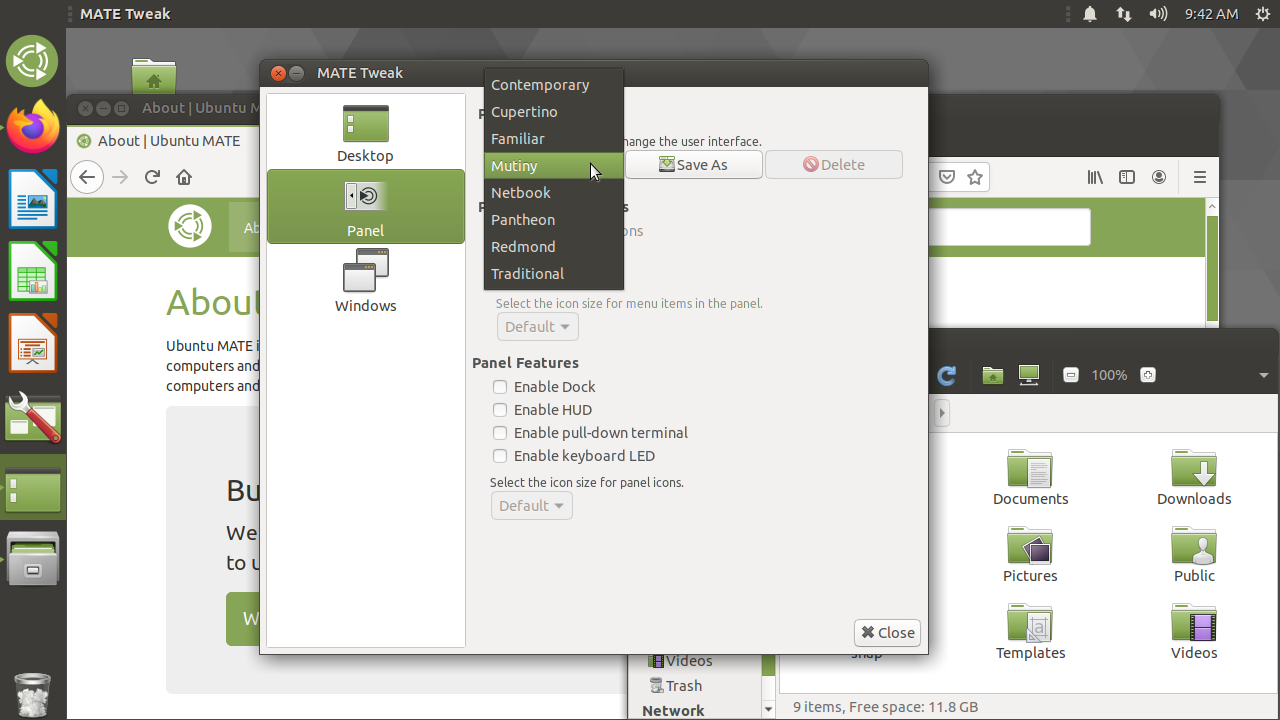1280x720 pixels.
Task: Expand the file manager path bar arrow
Action: (x=942, y=412)
